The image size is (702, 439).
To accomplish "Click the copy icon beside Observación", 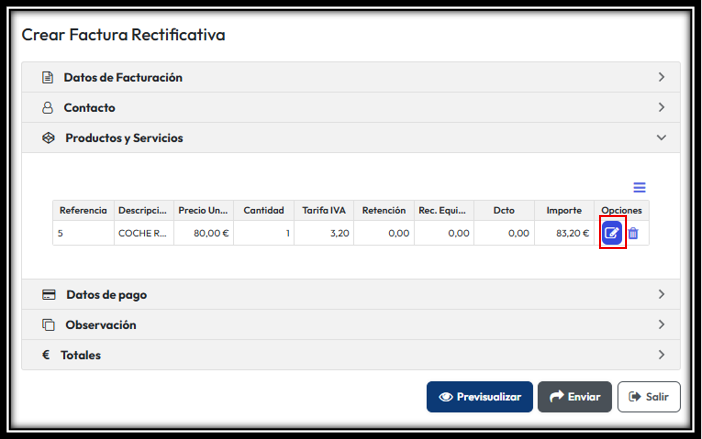I will 48,325.
